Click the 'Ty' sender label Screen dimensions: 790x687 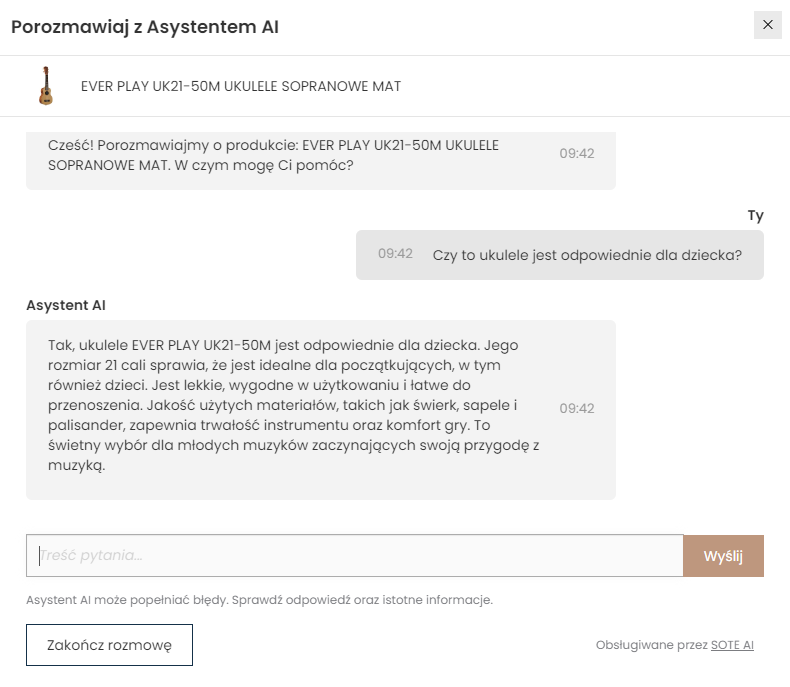point(755,216)
